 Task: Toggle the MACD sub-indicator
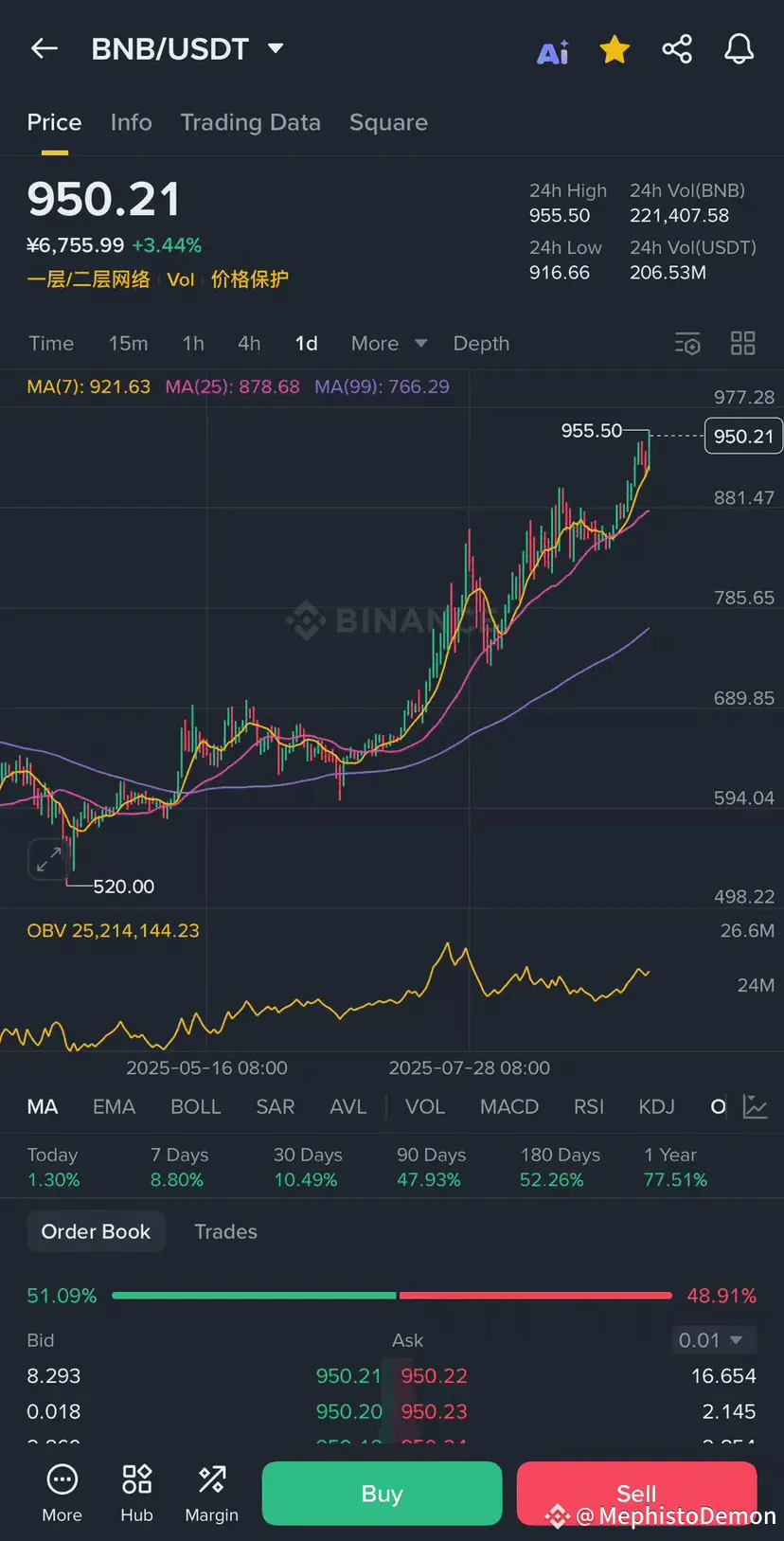click(509, 1106)
